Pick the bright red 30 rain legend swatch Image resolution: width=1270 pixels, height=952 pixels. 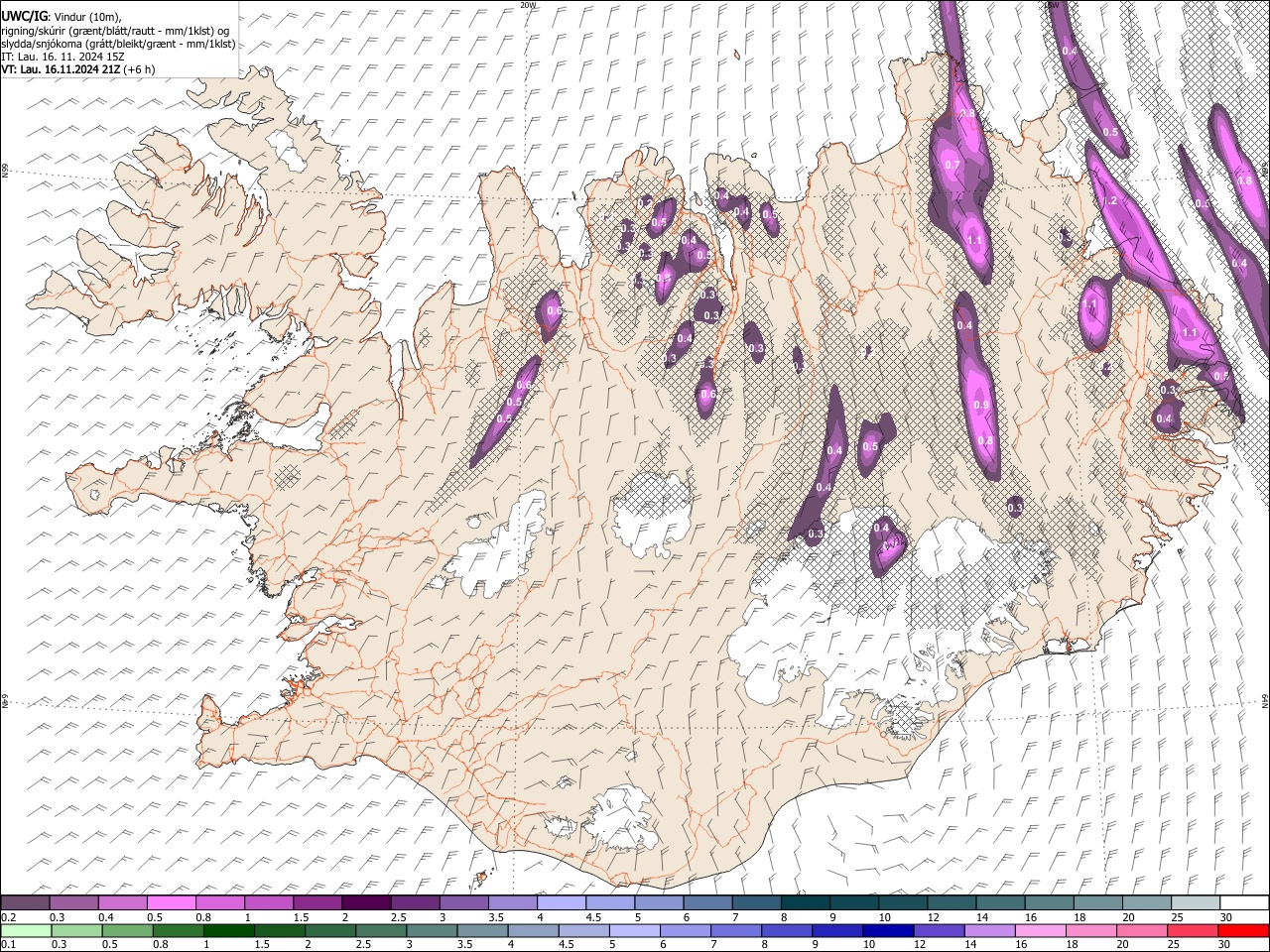point(1243,930)
